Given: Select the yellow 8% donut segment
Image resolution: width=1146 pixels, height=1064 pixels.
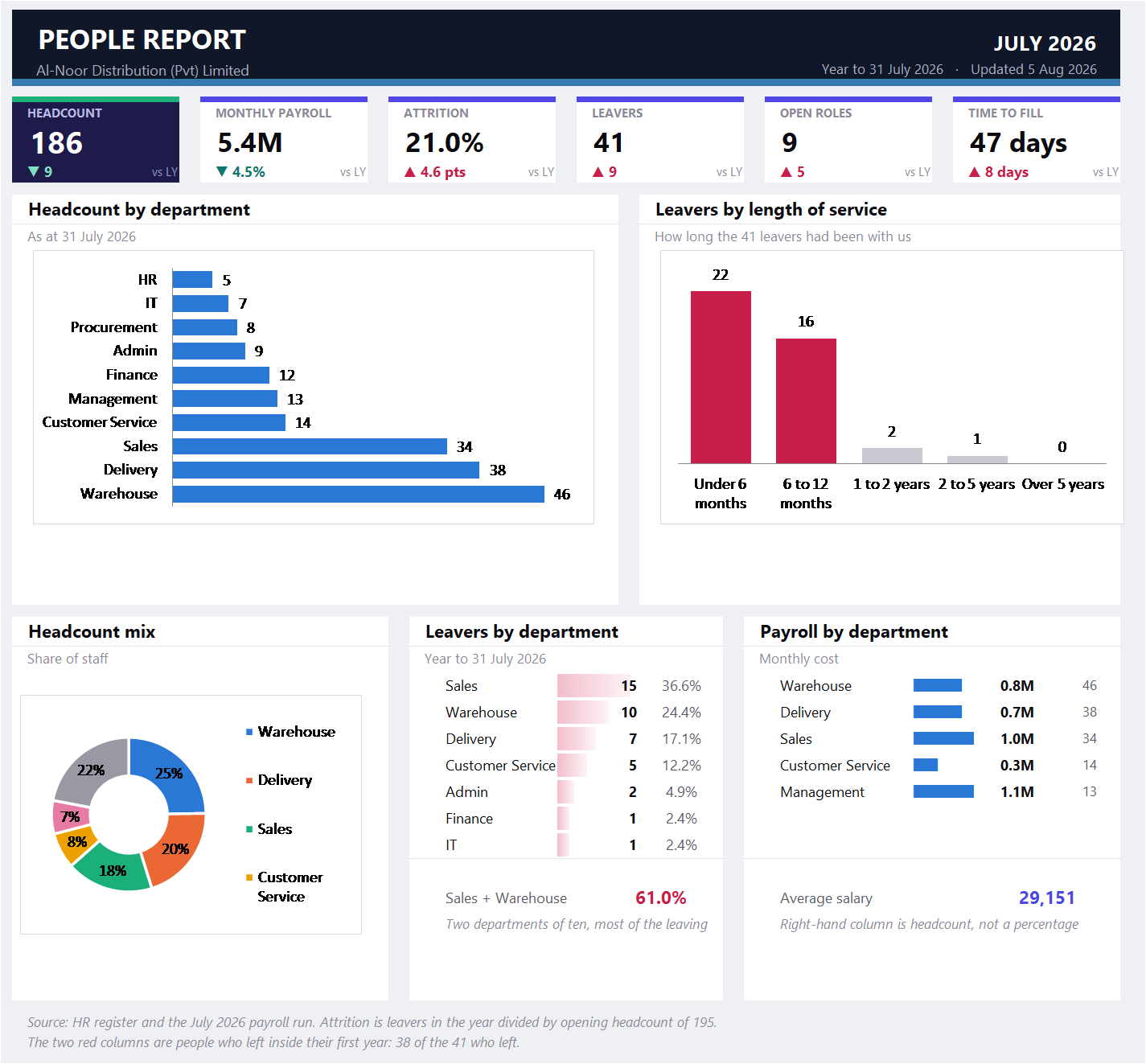Looking at the screenshot, I should coord(76,843).
